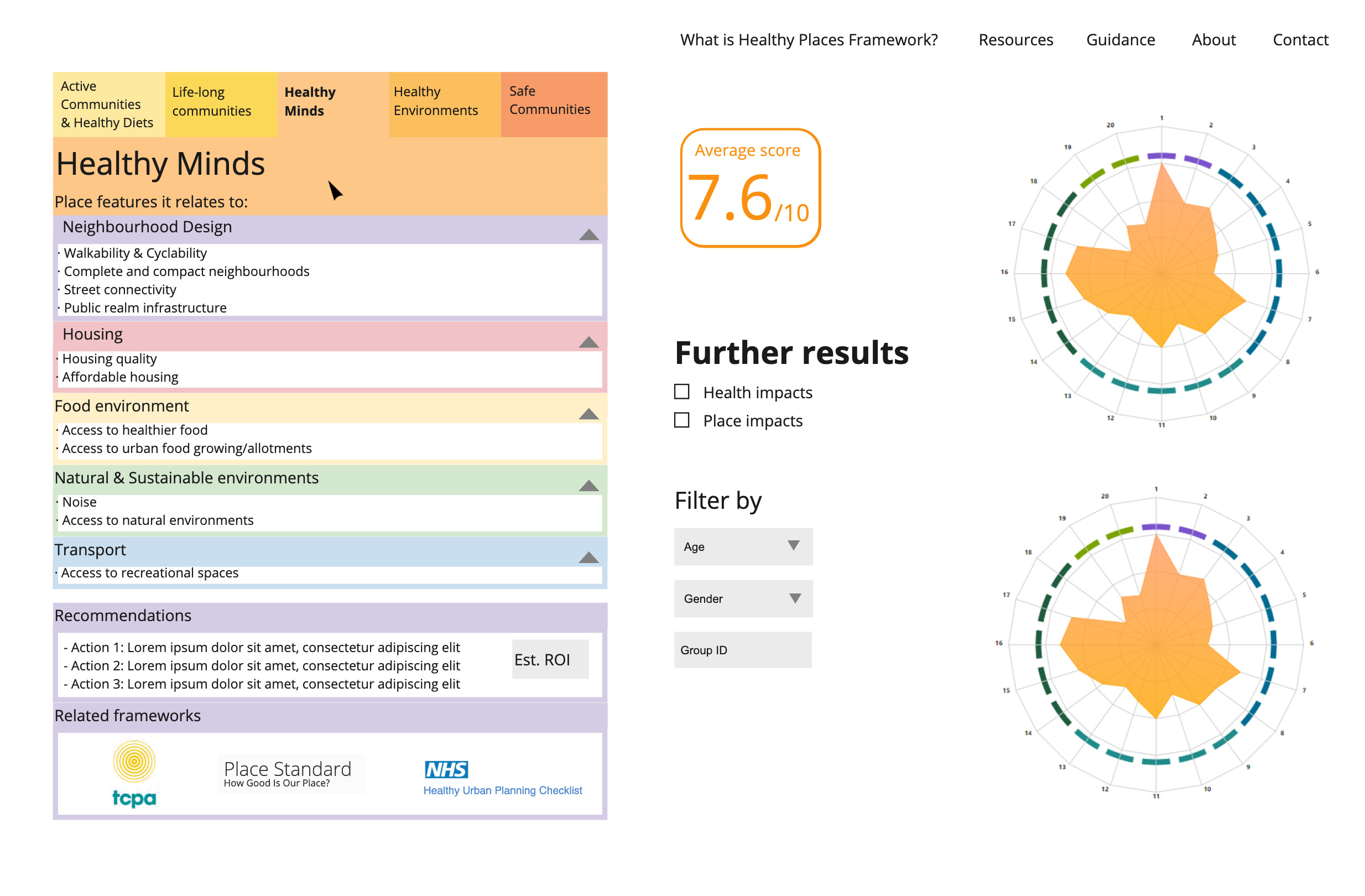Click the cursor arrow on Healthy Minds banner
This screenshot has width=1365, height=896.
[335, 189]
